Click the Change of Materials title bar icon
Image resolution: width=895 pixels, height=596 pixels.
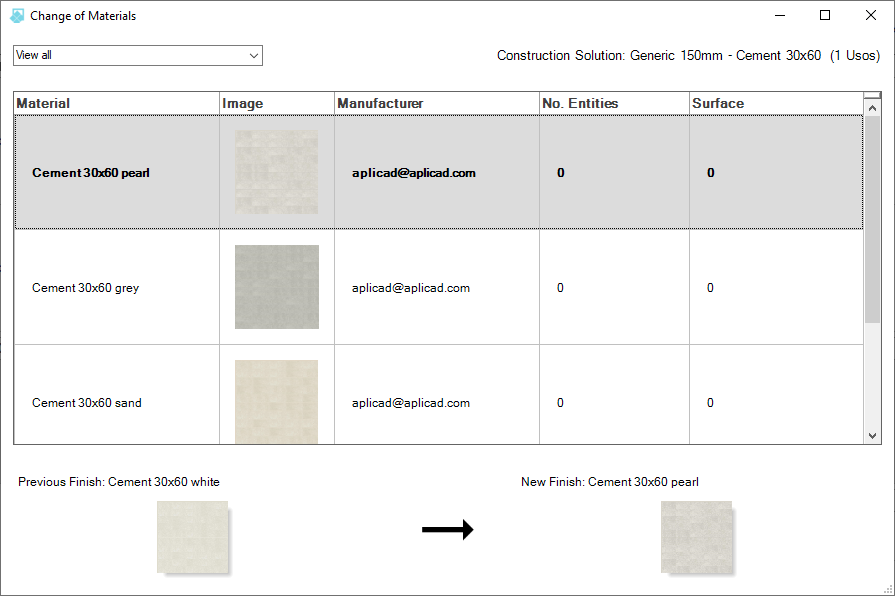click(14, 15)
